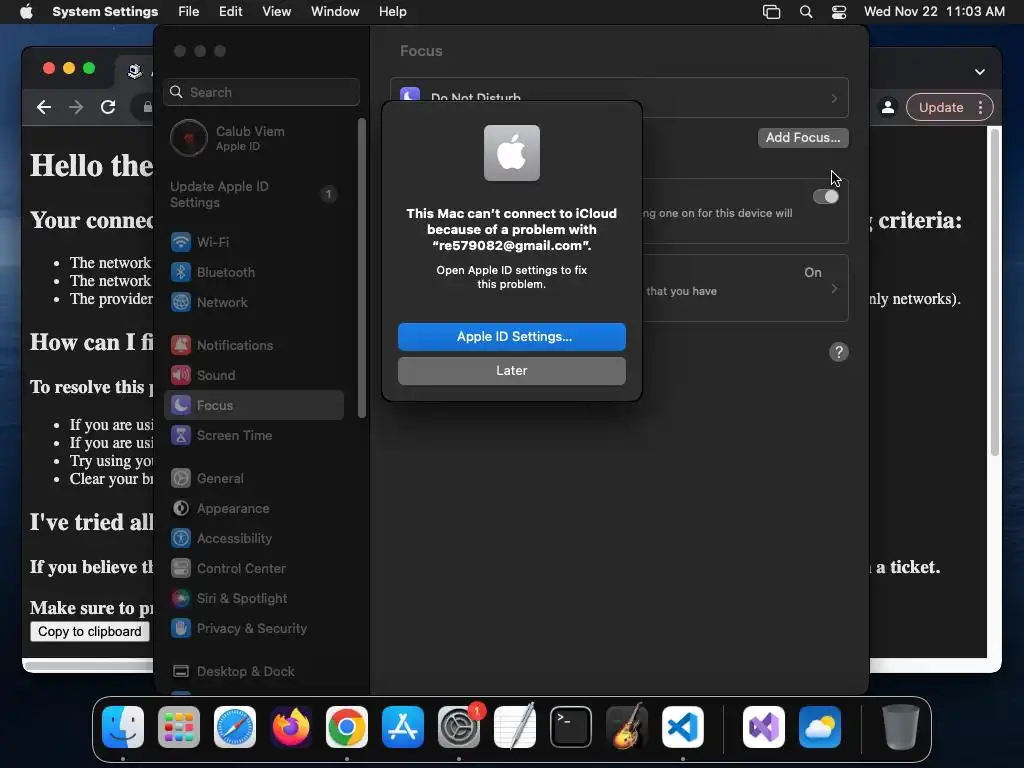1024x768 pixels.
Task: Click the System Settings search field
Action: tap(261, 92)
